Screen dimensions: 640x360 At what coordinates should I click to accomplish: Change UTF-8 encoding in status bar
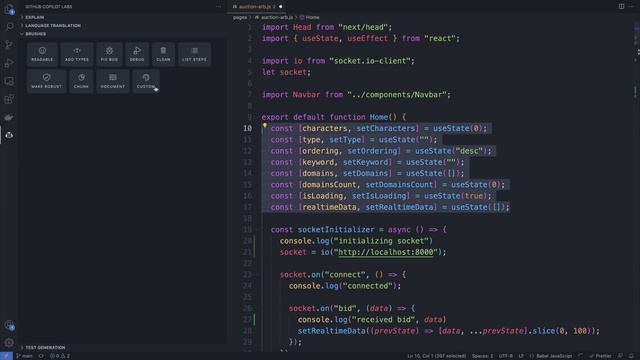506,356
